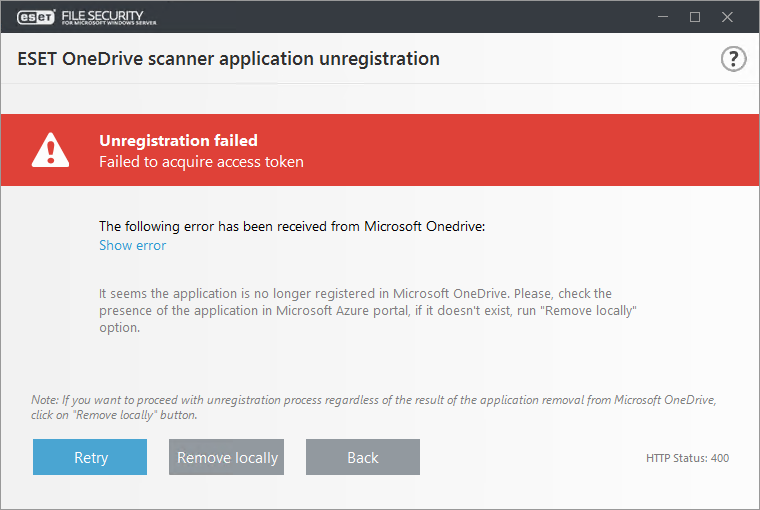Click the error received from Microsoft Onedrive text
This screenshot has width=760, height=510.
[292, 226]
